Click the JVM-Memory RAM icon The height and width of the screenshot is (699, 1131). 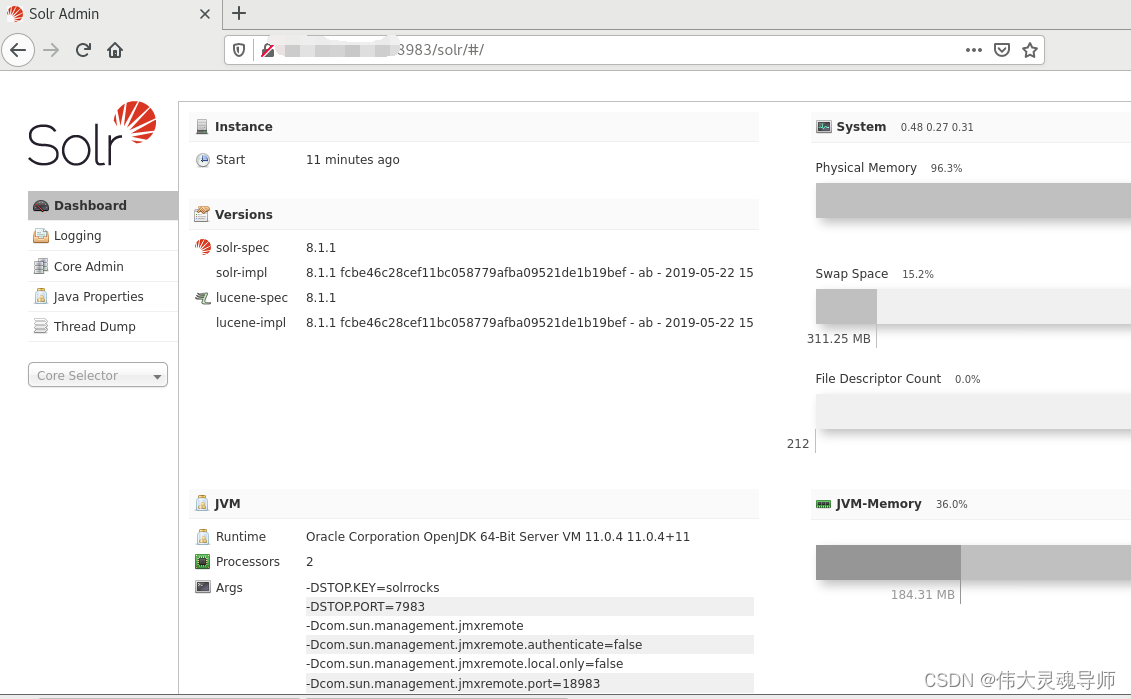point(823,504)
